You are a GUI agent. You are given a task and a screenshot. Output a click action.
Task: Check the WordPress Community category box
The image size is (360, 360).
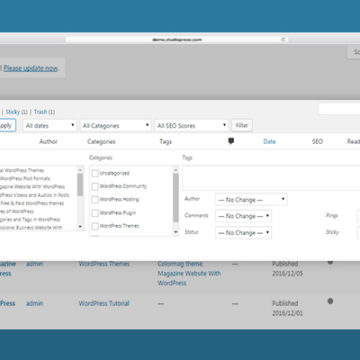pyautogui.click(x=95, y=186)
